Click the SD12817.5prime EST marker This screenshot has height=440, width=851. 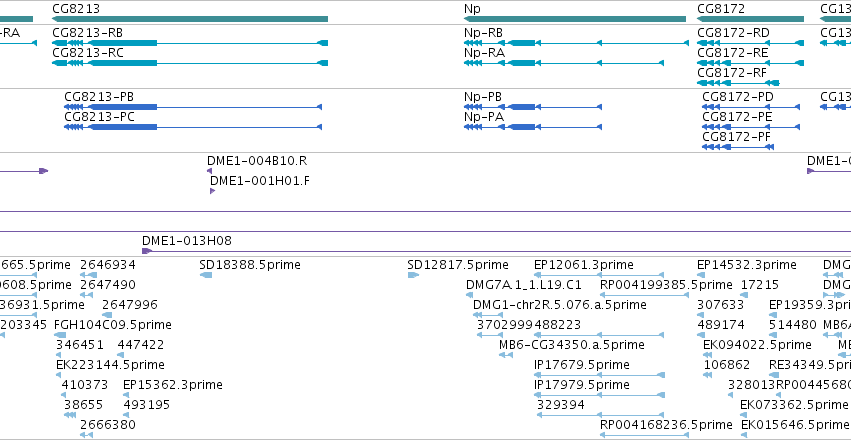(413, 275)
